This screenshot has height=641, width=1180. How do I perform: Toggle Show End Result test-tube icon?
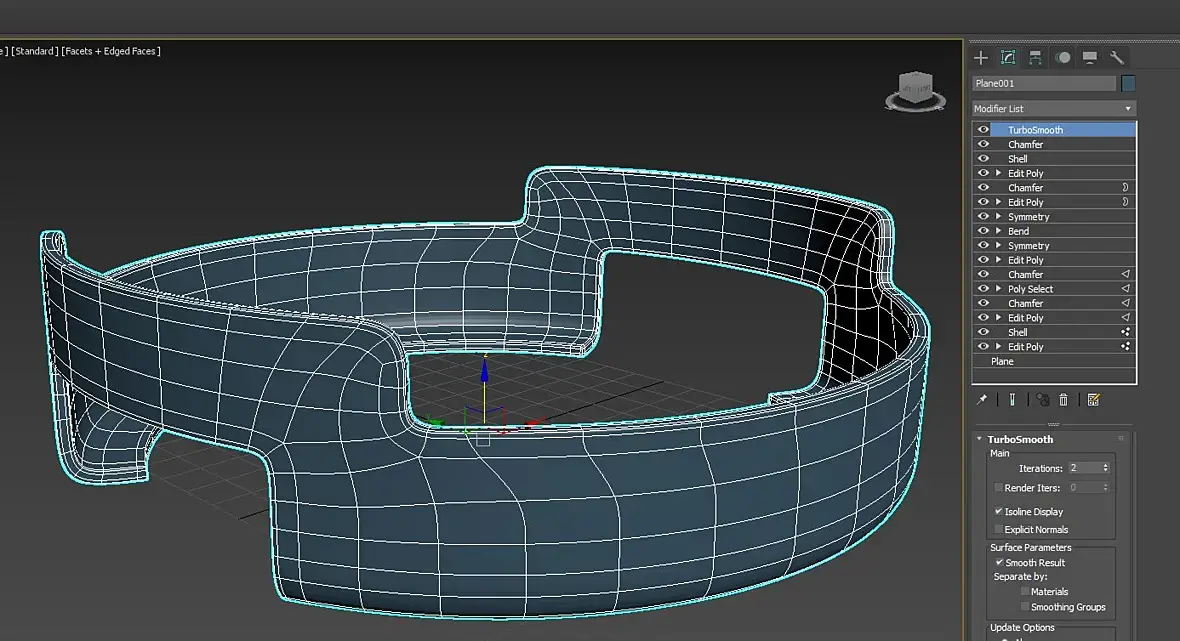tap(1012, 399)
